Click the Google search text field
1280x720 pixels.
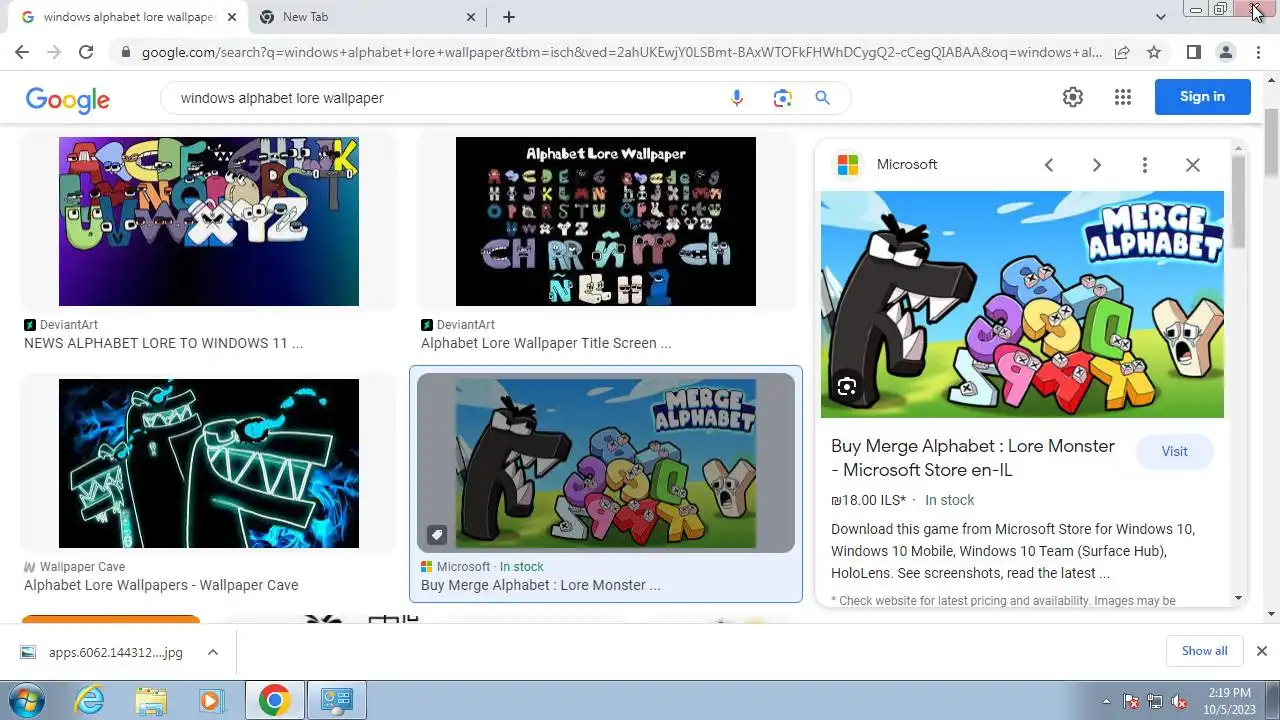coord(448,98)
